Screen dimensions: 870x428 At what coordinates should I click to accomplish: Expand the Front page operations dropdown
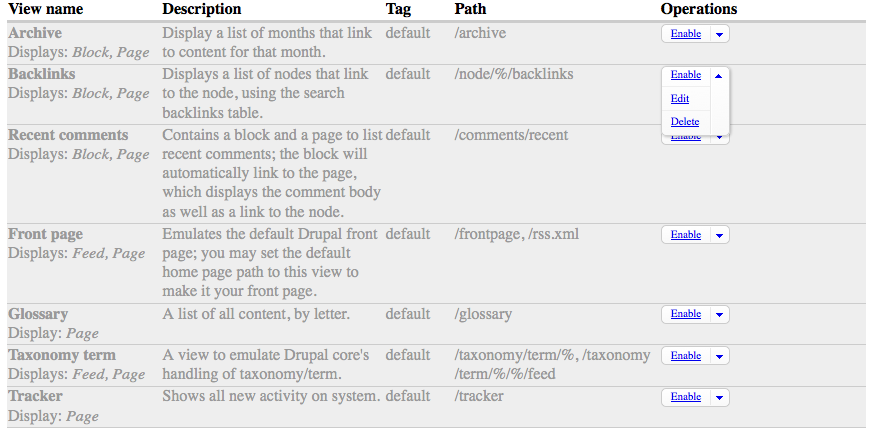[719, 235]
